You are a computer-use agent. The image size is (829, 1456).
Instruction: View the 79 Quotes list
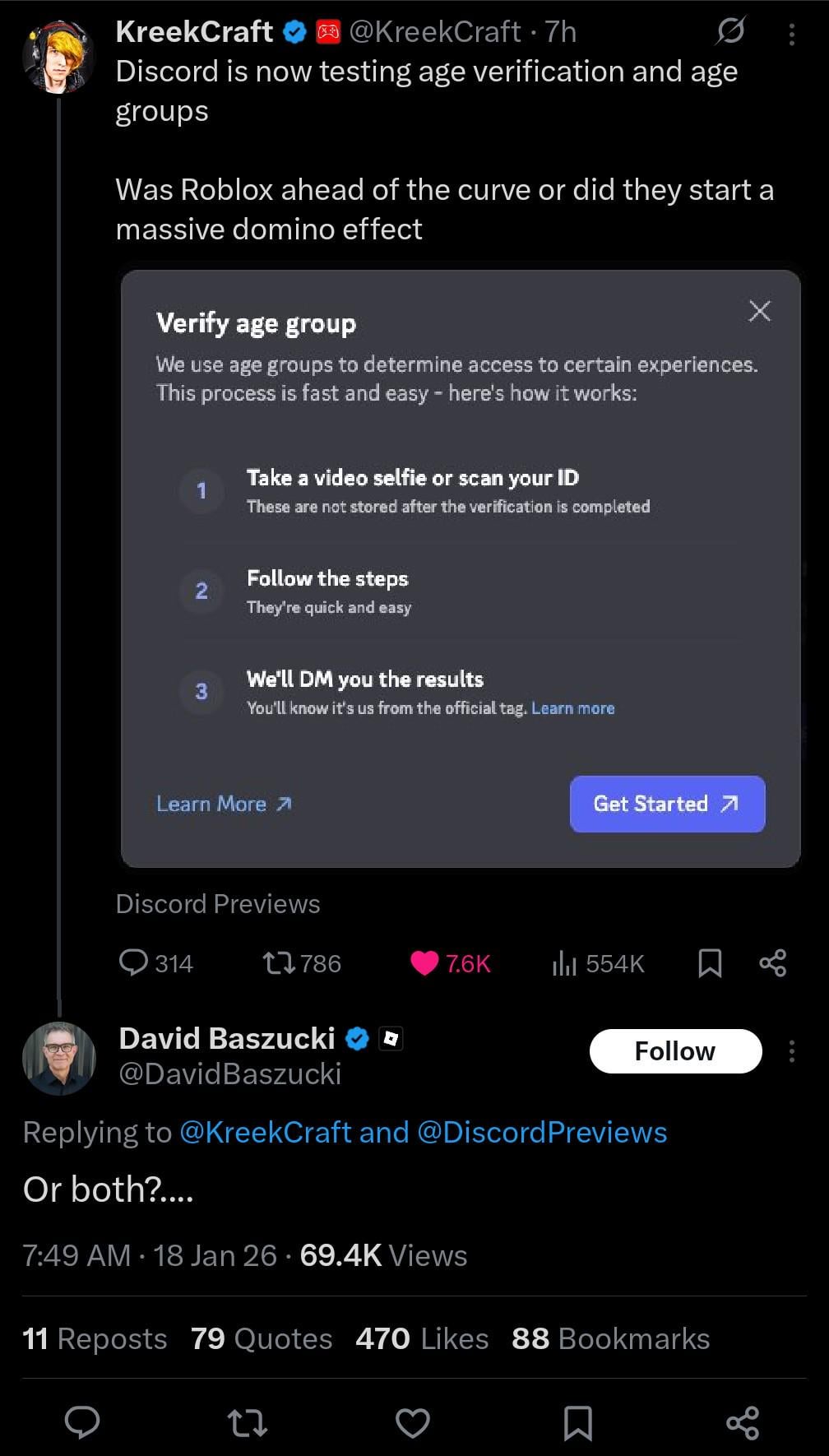[x=262, y=1338]
